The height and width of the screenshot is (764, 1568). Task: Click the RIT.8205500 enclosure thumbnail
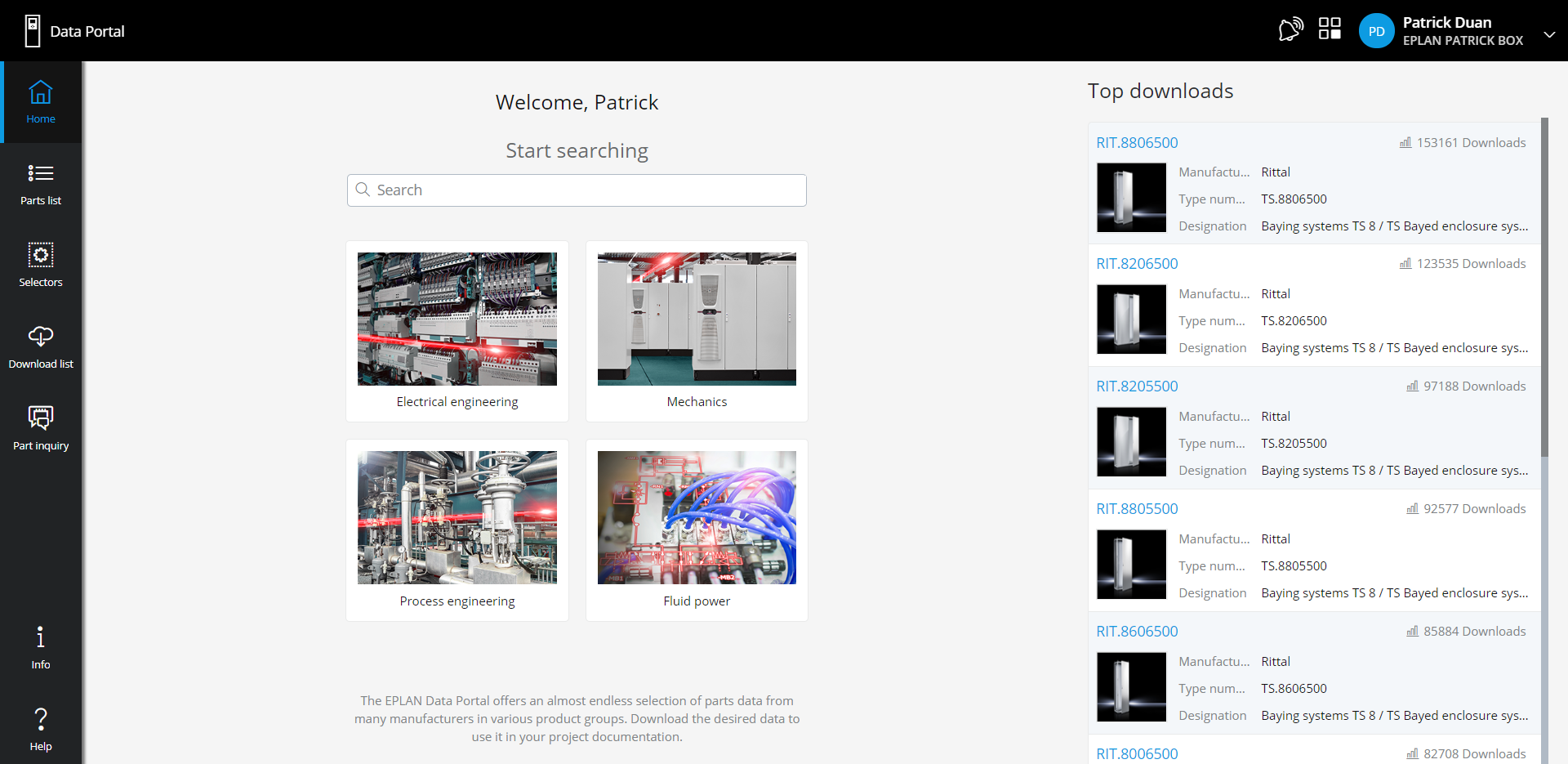(1131, 442)
